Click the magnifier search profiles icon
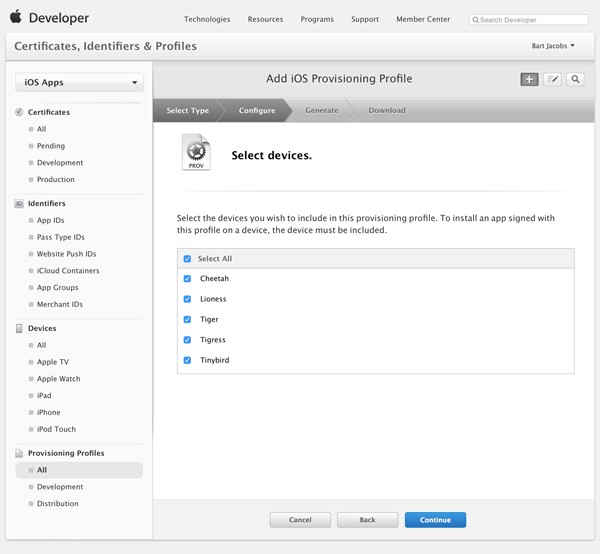Image resolution: width=600 pixels, height=554 pixels. coord(575,79)
